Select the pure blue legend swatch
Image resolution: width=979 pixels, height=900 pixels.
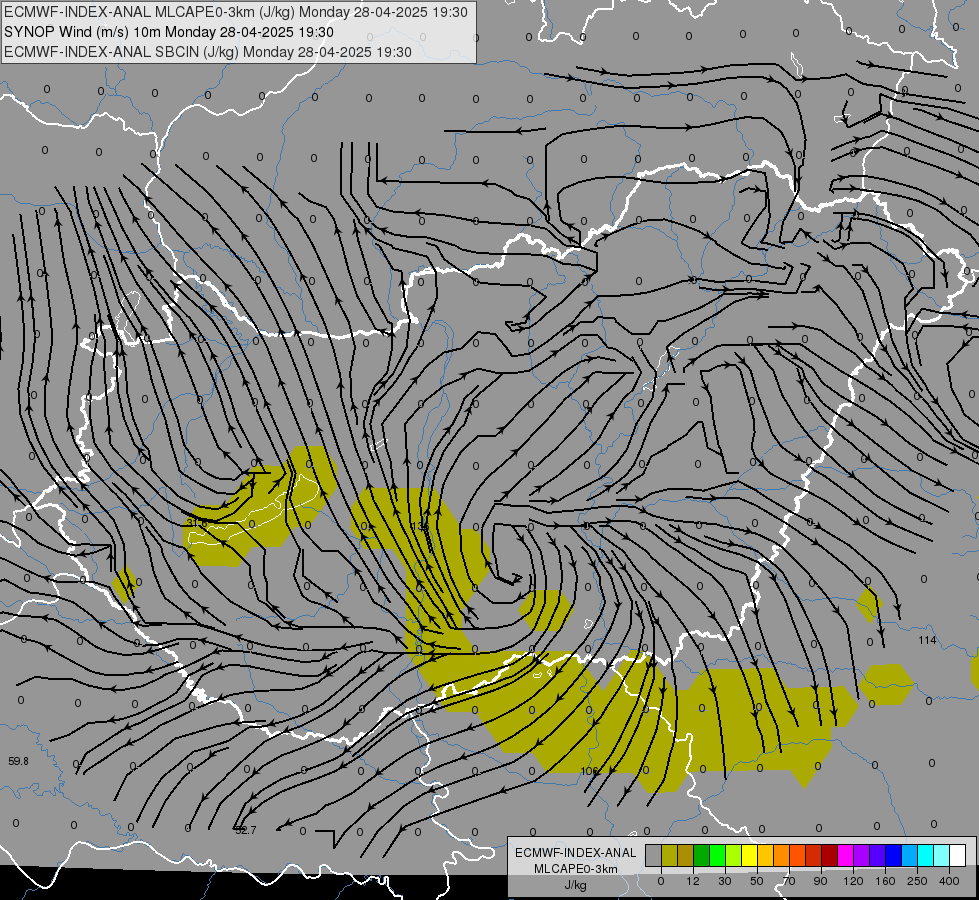893,856
